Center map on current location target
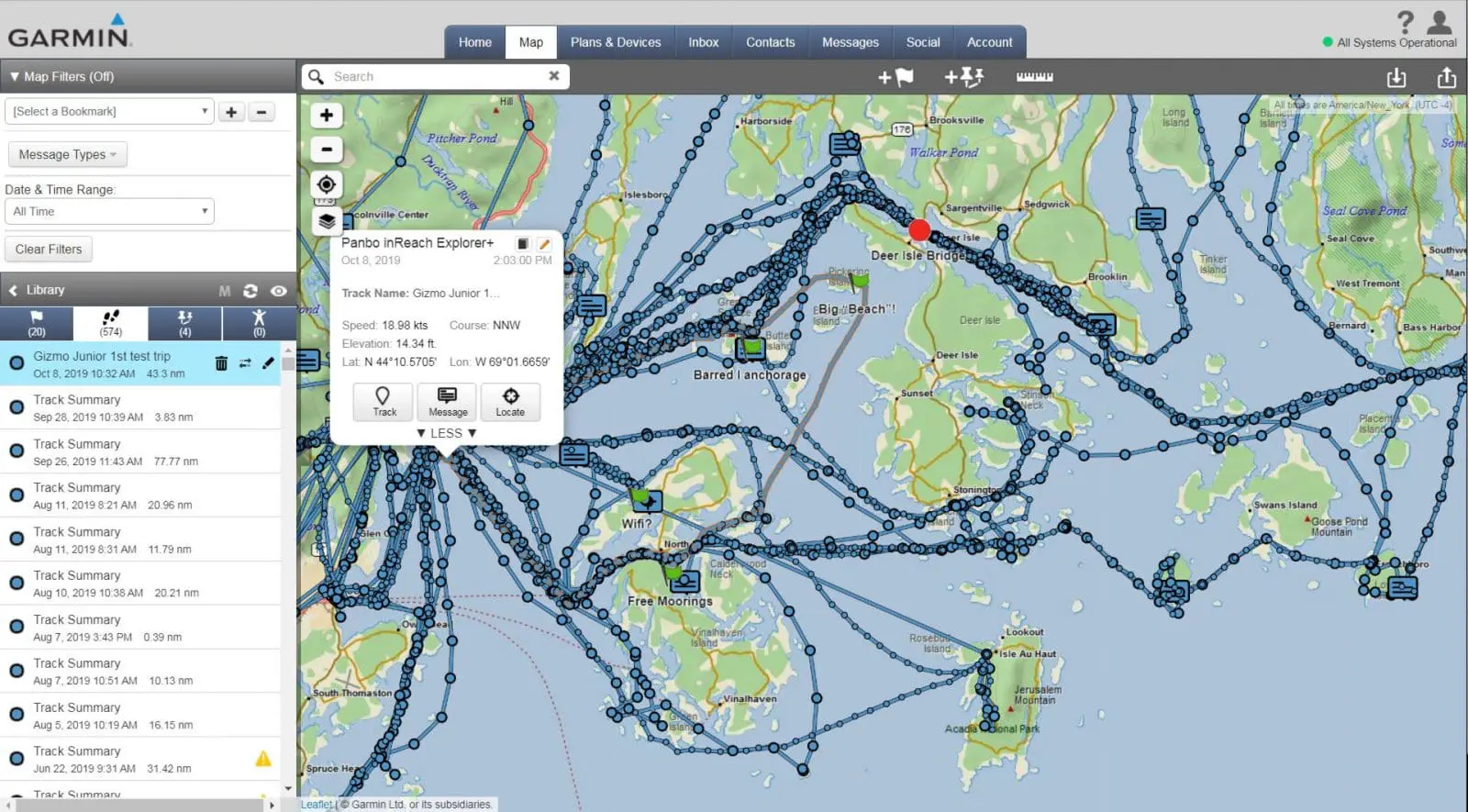The width and height of the screenshot is (1468, 812). point(327,184)
